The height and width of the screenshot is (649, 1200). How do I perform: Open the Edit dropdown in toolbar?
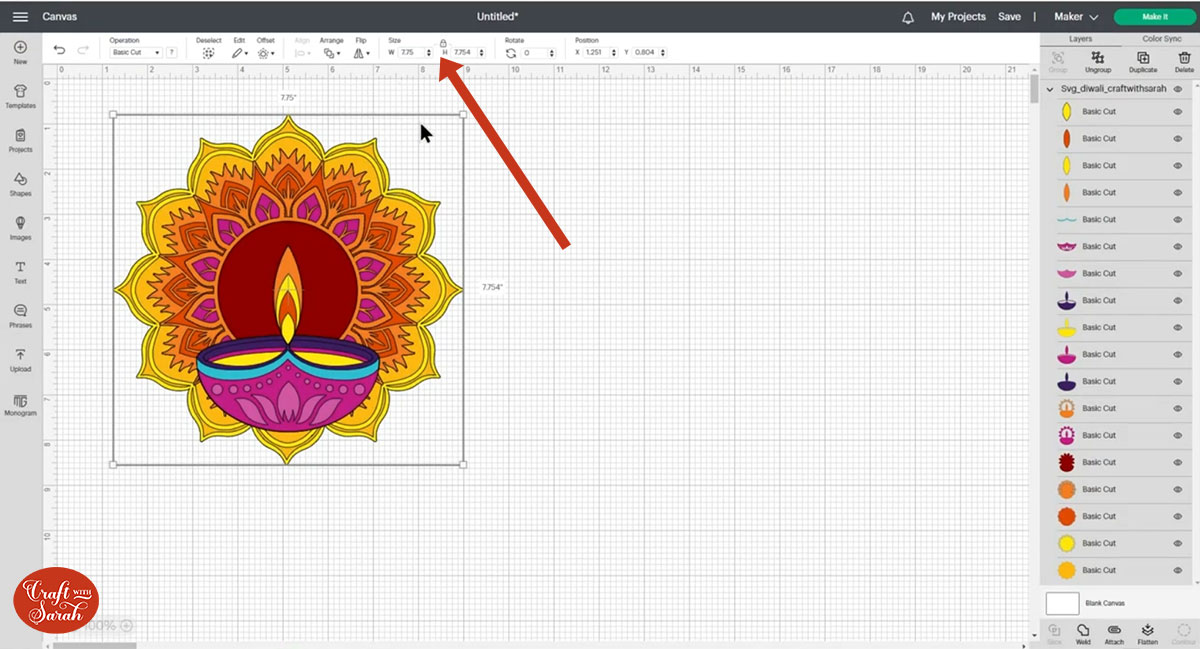240,53
